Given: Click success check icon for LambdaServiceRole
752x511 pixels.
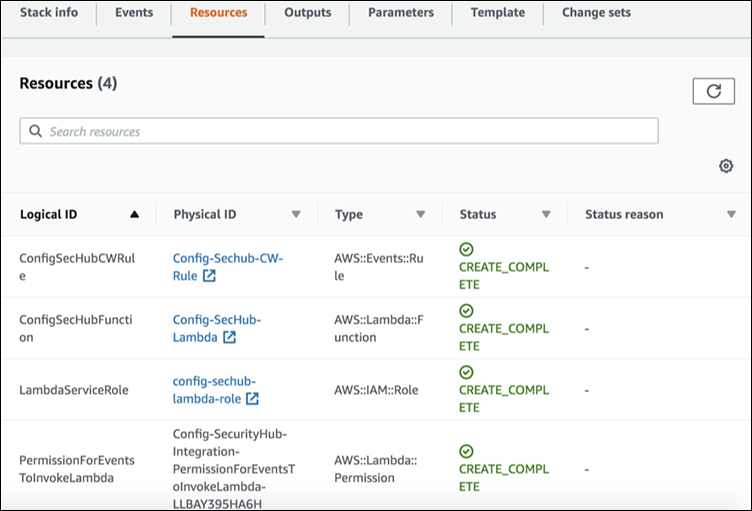Looking at the screenshot, I should coord(466,372).
